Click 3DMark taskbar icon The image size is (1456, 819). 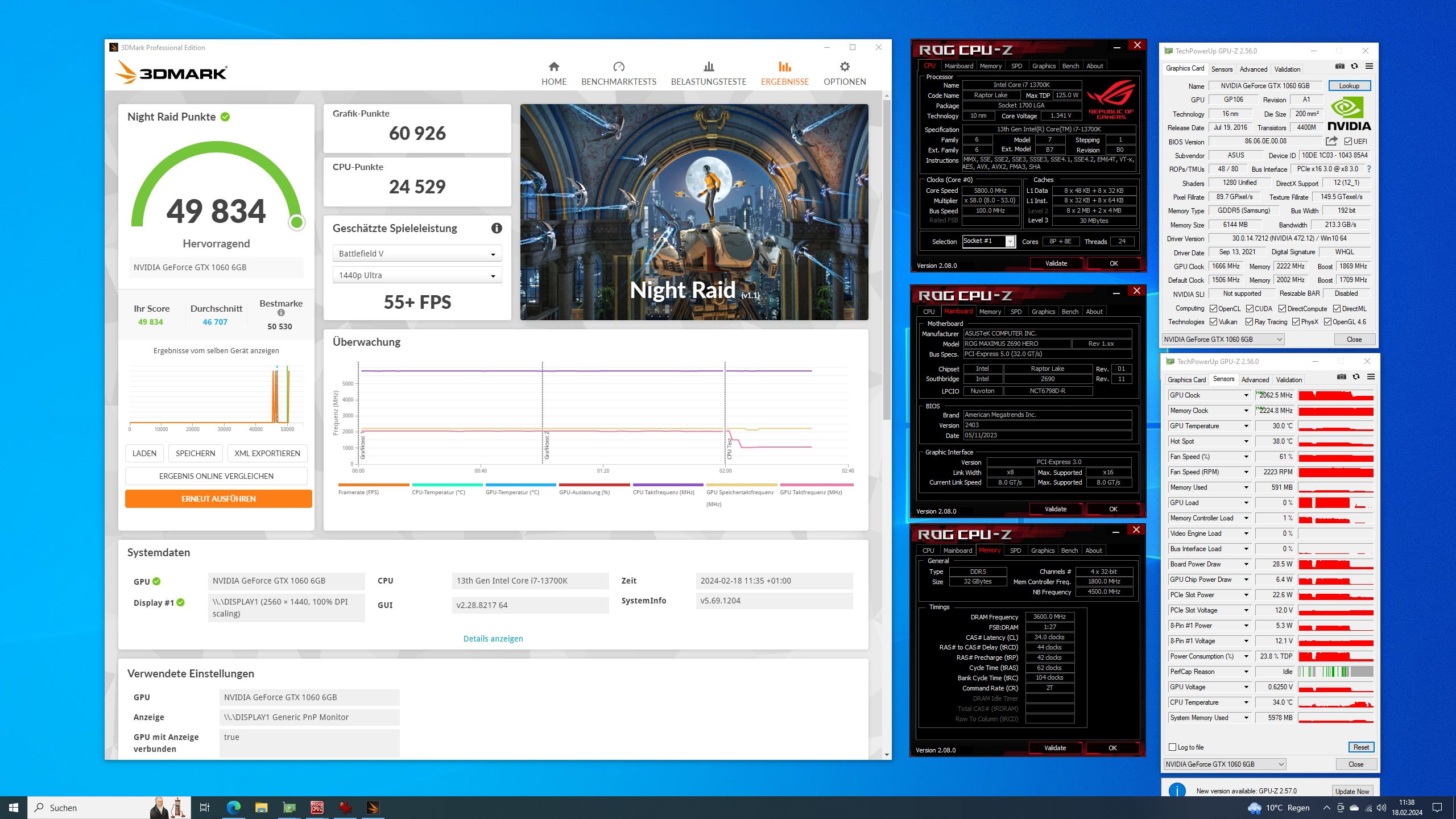(x=373, y=808)
